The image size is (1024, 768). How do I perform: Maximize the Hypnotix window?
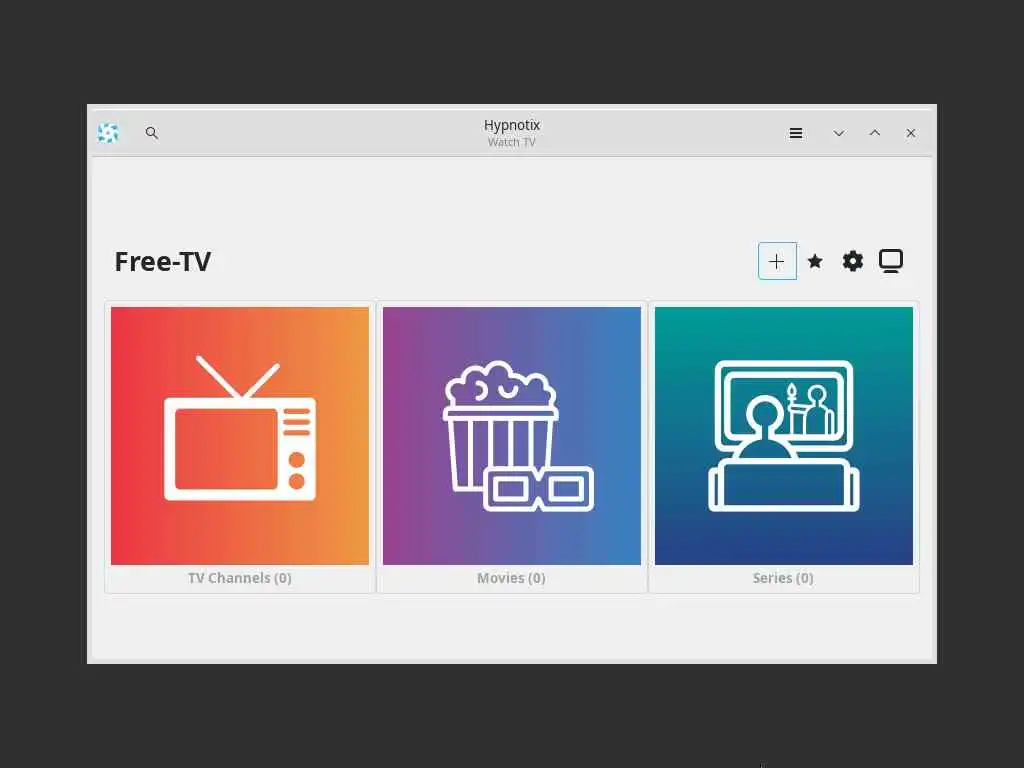click(874, 133)
